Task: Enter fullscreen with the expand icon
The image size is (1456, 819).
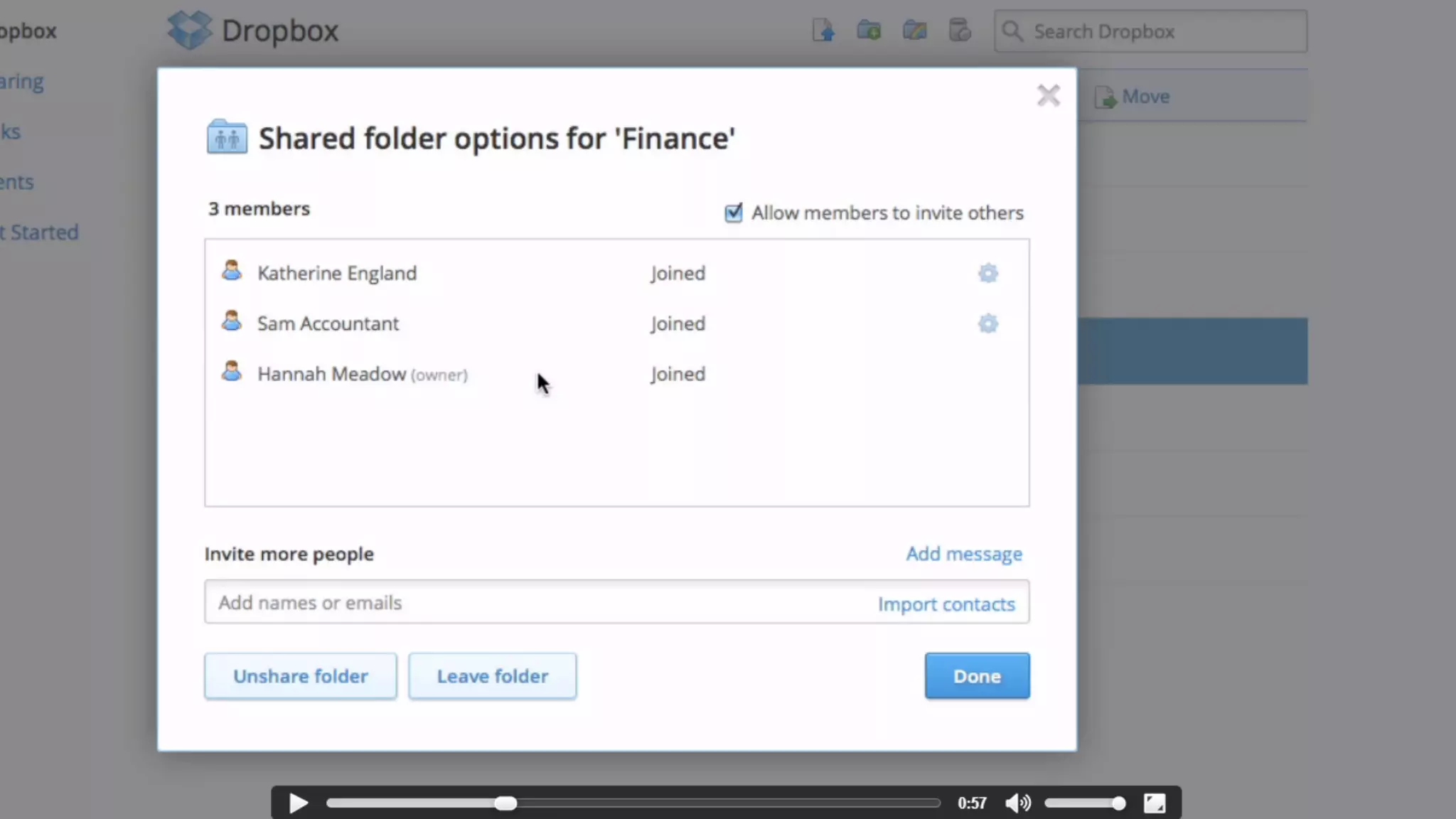Action: click(1154, 803)
